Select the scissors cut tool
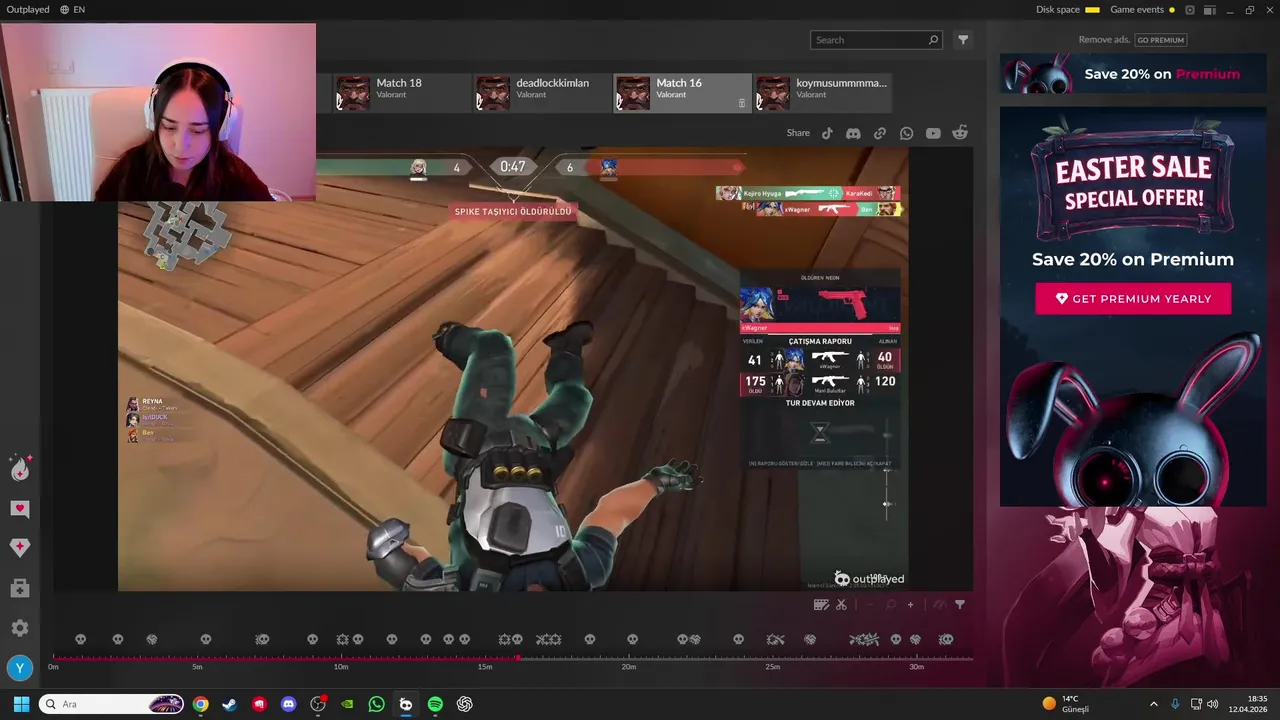The image size is (1280, 720). [841, 604]
